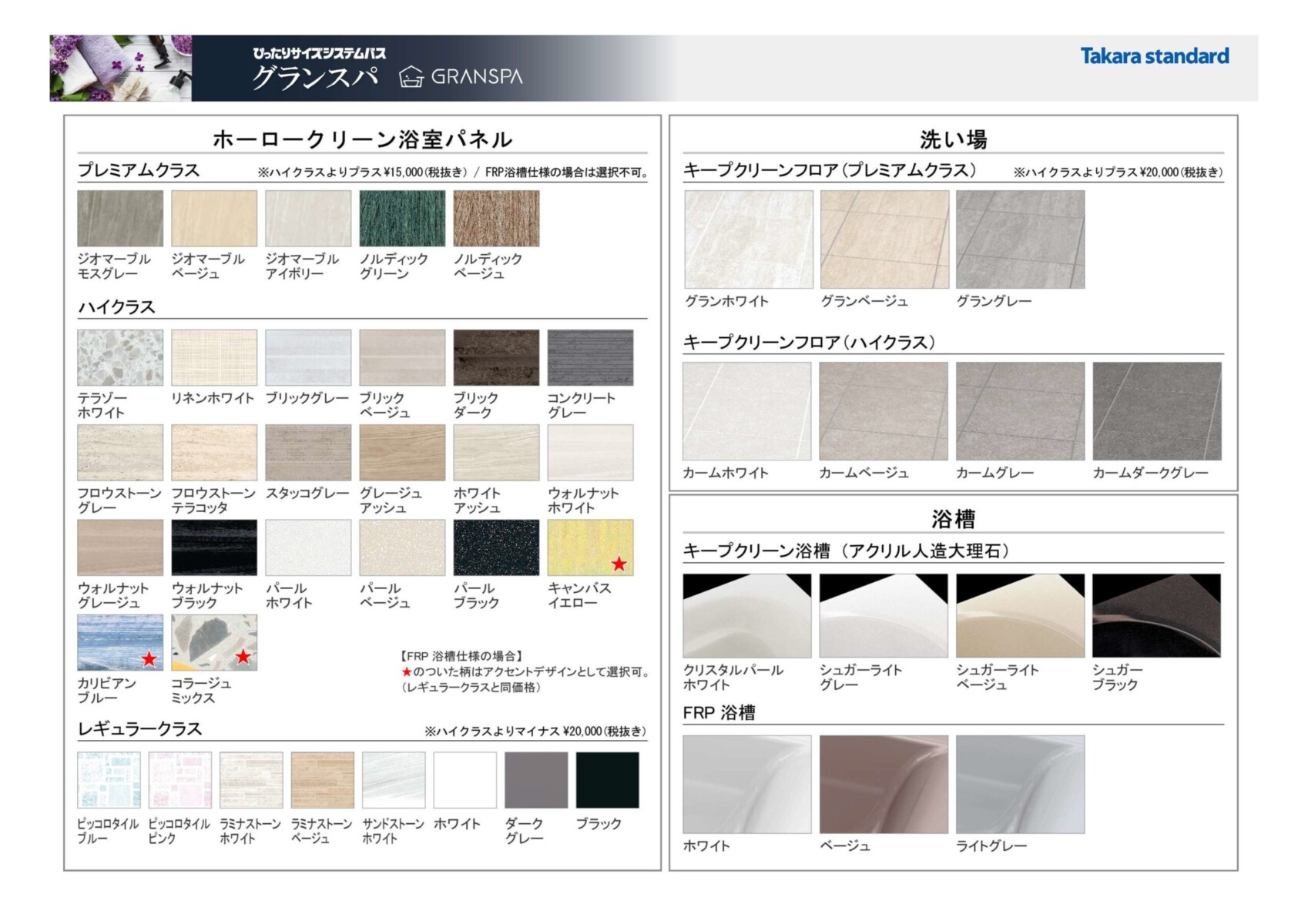Select the ダーク グレー regular class swatch
Screen dimensions: 1308x924
tap(536, 780)
